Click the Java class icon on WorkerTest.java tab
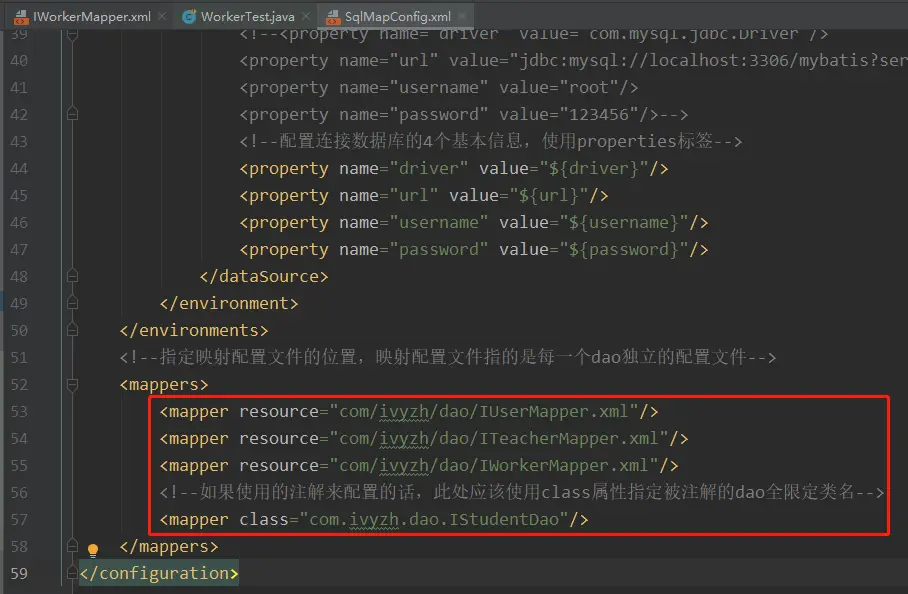Image resolution: width=908 pixels, height=594 pixels. [x=189, y=17]
